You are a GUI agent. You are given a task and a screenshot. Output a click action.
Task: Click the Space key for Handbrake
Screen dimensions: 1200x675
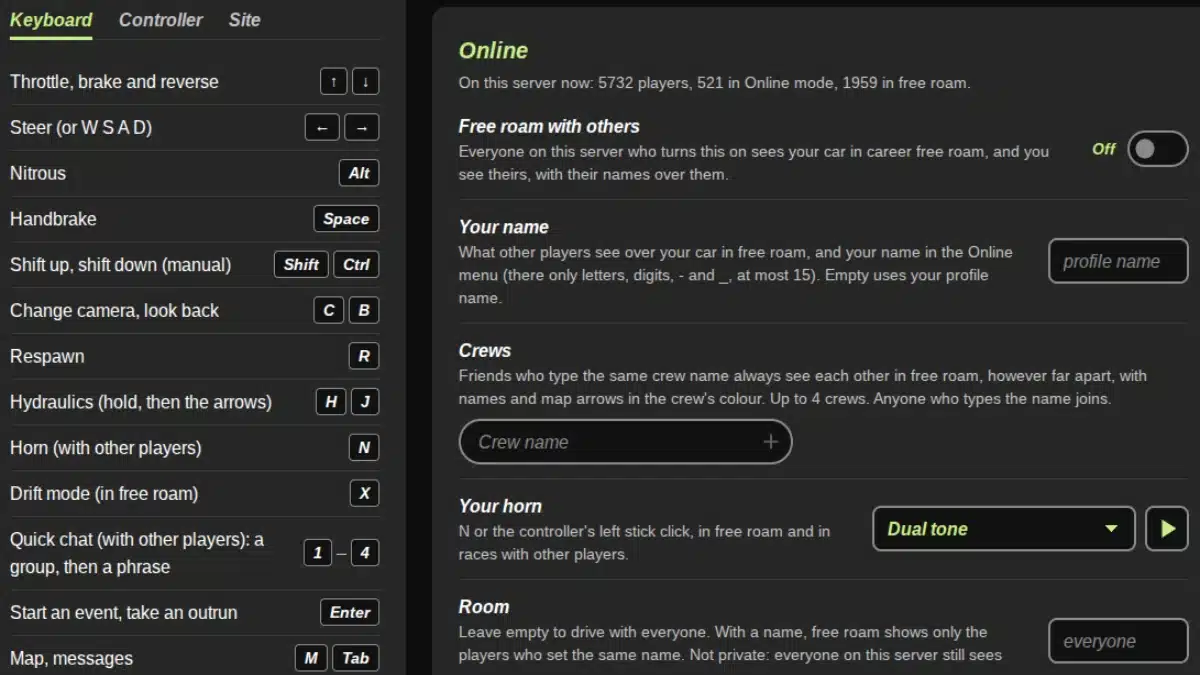[x=346, y=219]
